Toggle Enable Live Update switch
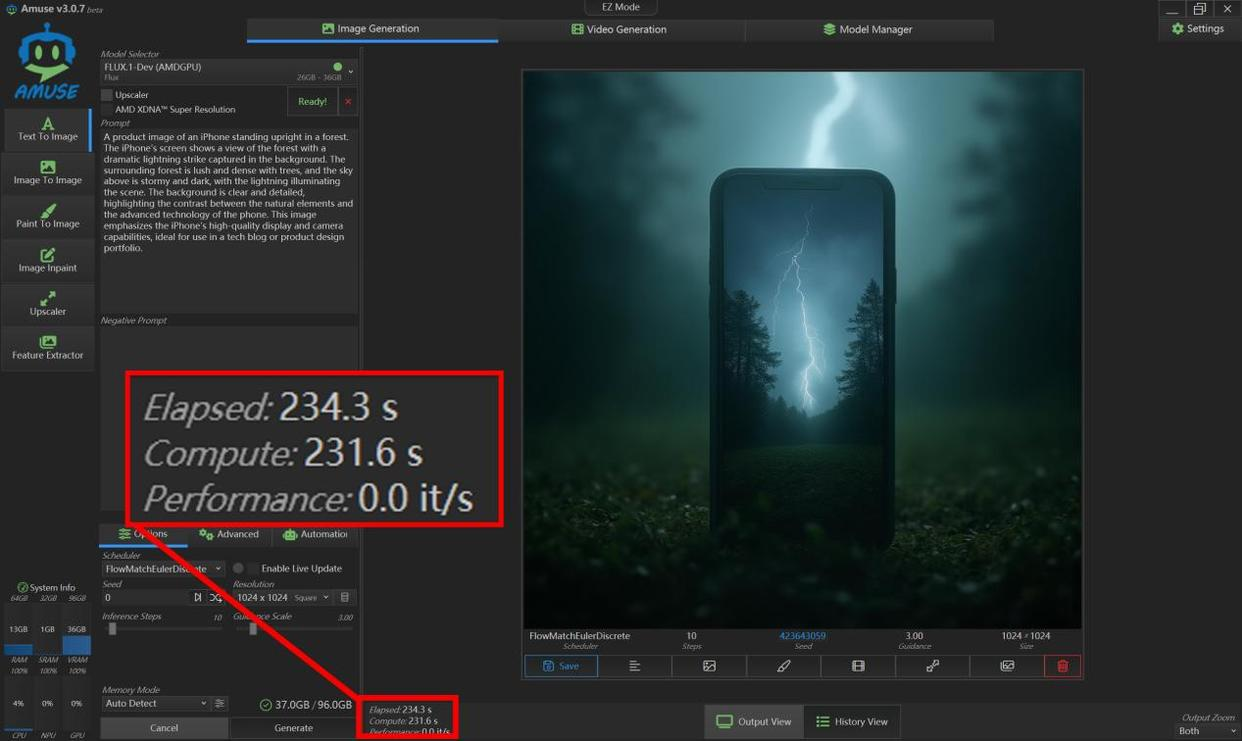This screenshot has width=1242, height=741. (x=244, y=568)
